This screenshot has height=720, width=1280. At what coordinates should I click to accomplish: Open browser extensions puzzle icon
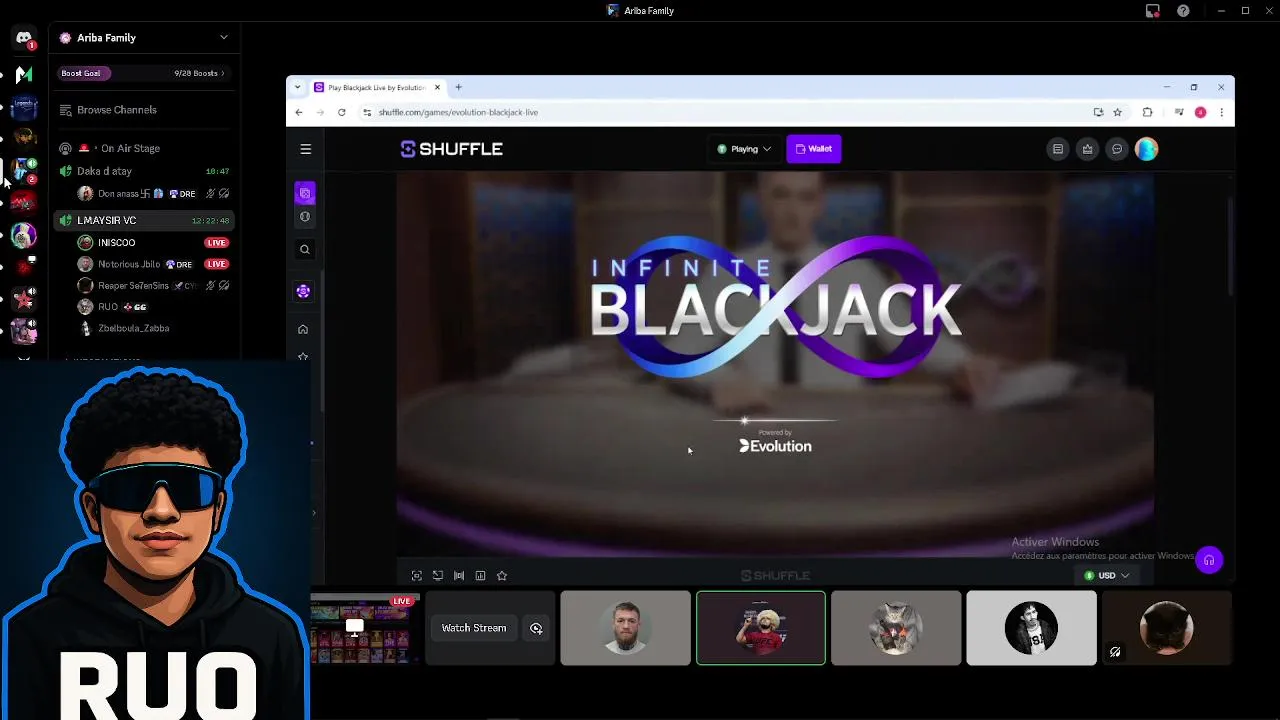(x=1147, y=112)
